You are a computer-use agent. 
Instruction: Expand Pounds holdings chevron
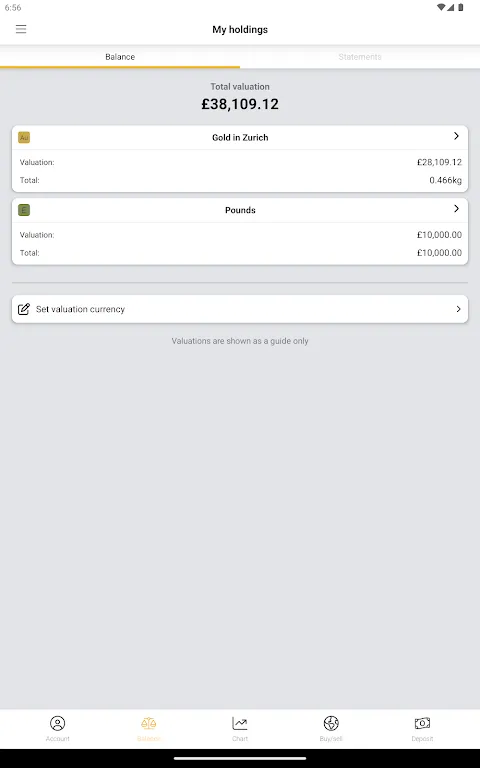tap(456, 209)
